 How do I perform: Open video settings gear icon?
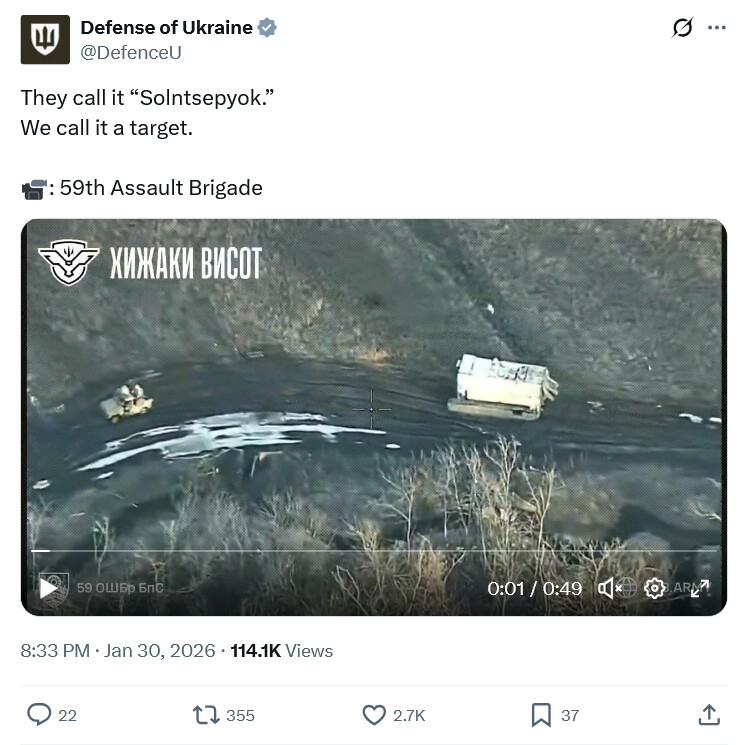click(654, 588)
